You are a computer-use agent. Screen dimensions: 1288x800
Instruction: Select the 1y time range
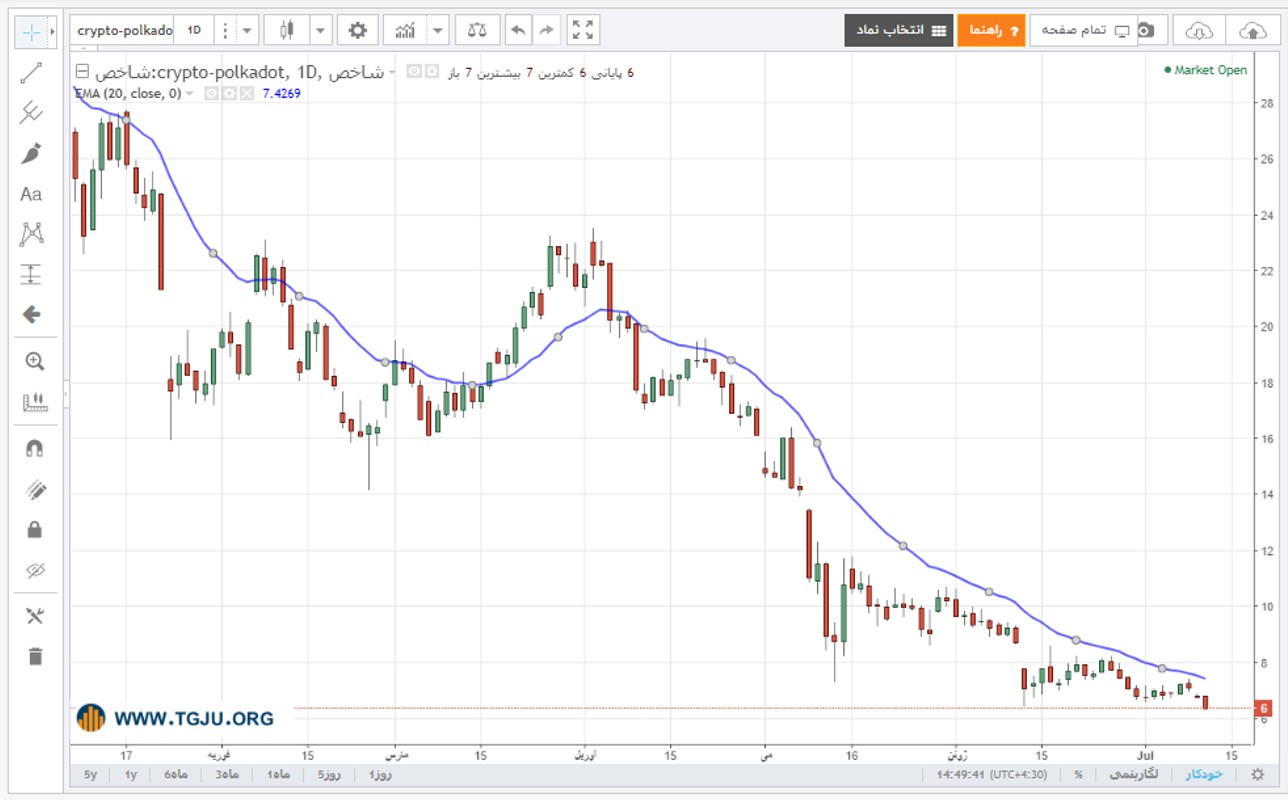click(x=130, y=775)
